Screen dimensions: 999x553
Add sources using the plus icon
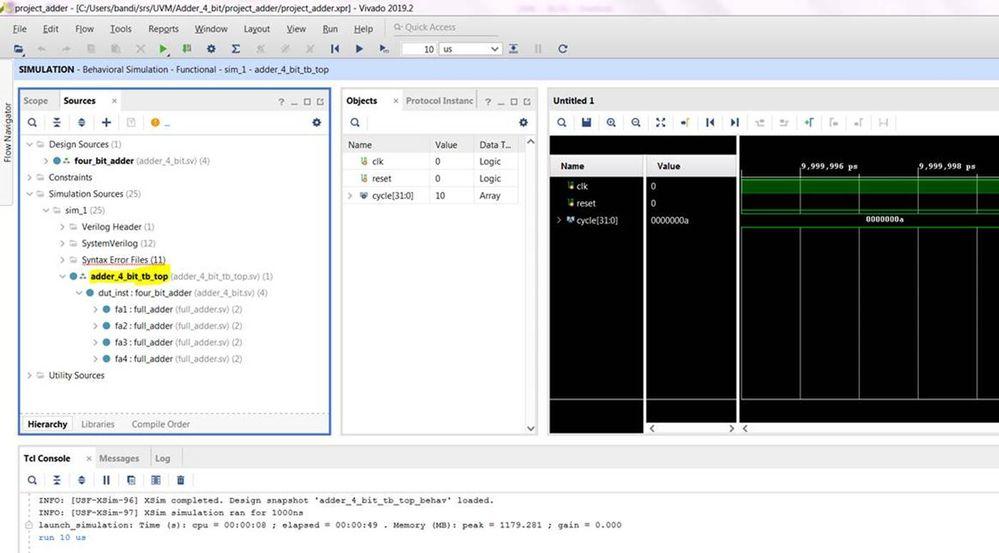click(x=106, y=122)
